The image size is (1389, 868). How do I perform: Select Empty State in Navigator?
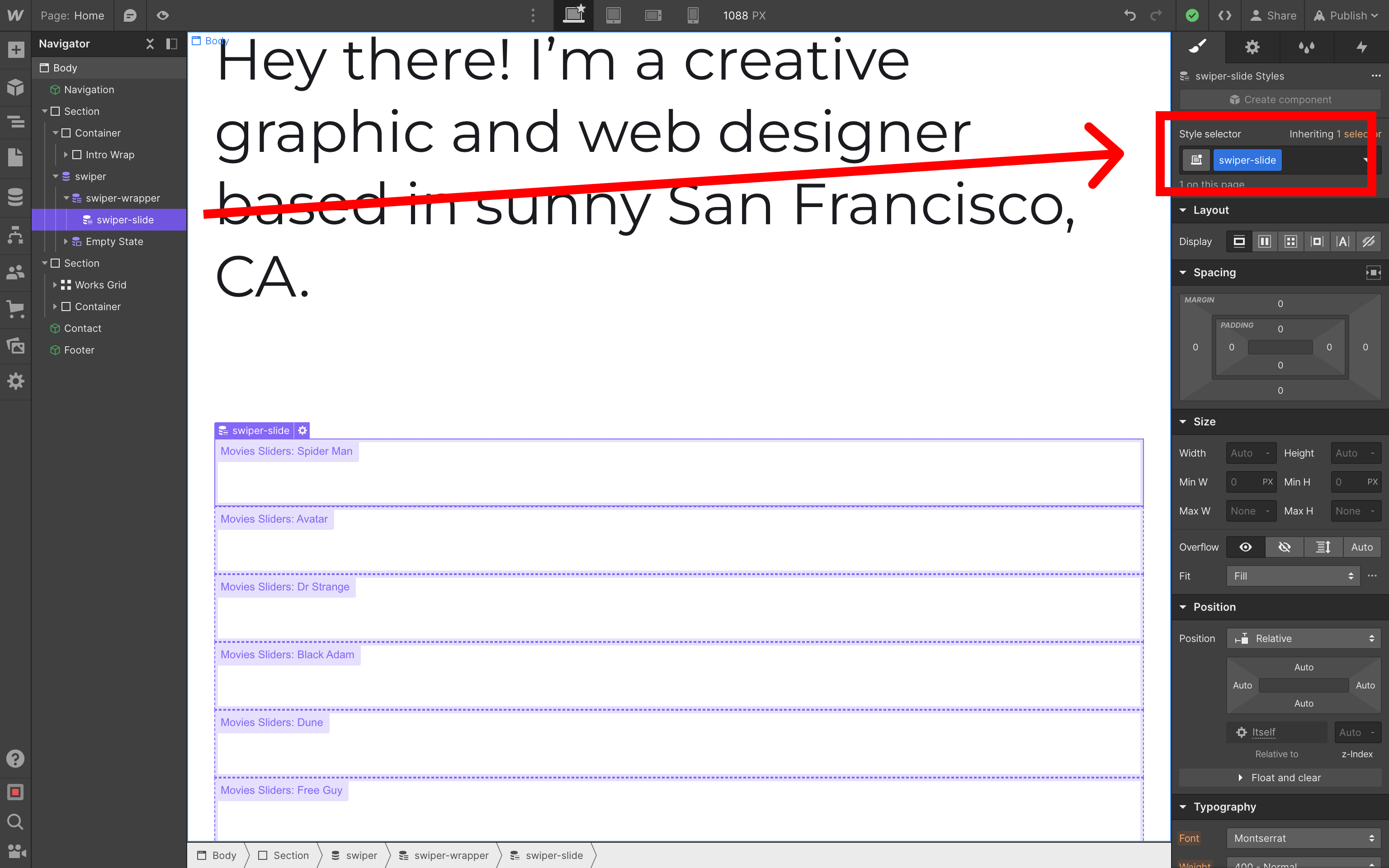tap(114, 242)
